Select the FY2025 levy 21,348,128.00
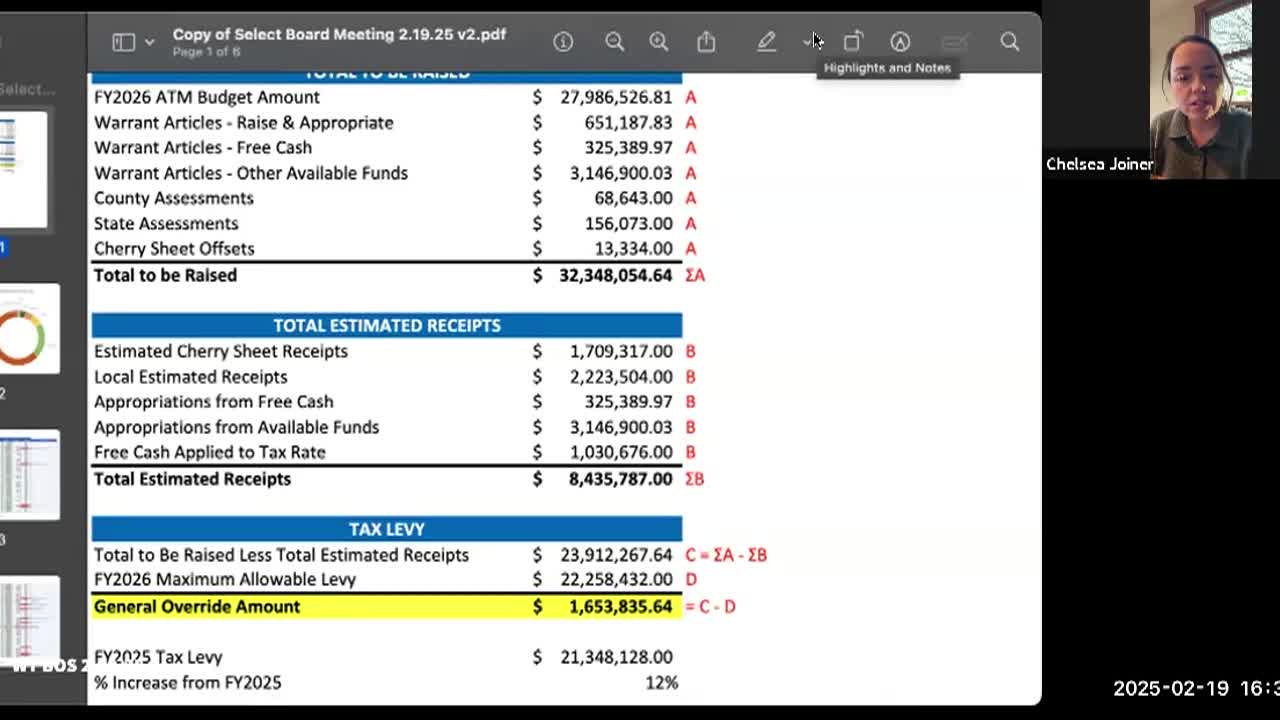The width and height of the screenshot is (1280, 720). click(x=616, y=657)
